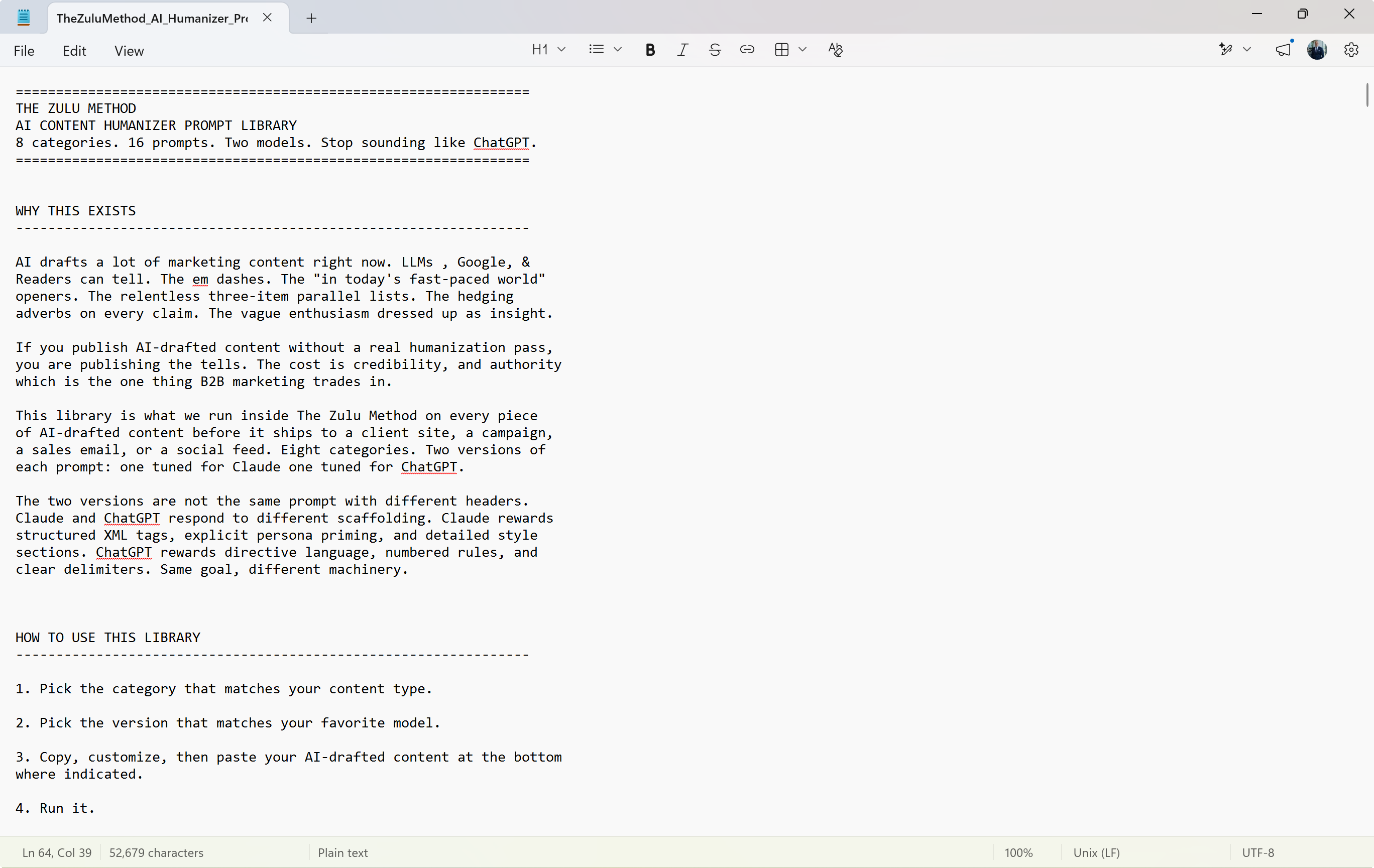
Task: Click the bulleted list icon
Action: tap(596, 50)
